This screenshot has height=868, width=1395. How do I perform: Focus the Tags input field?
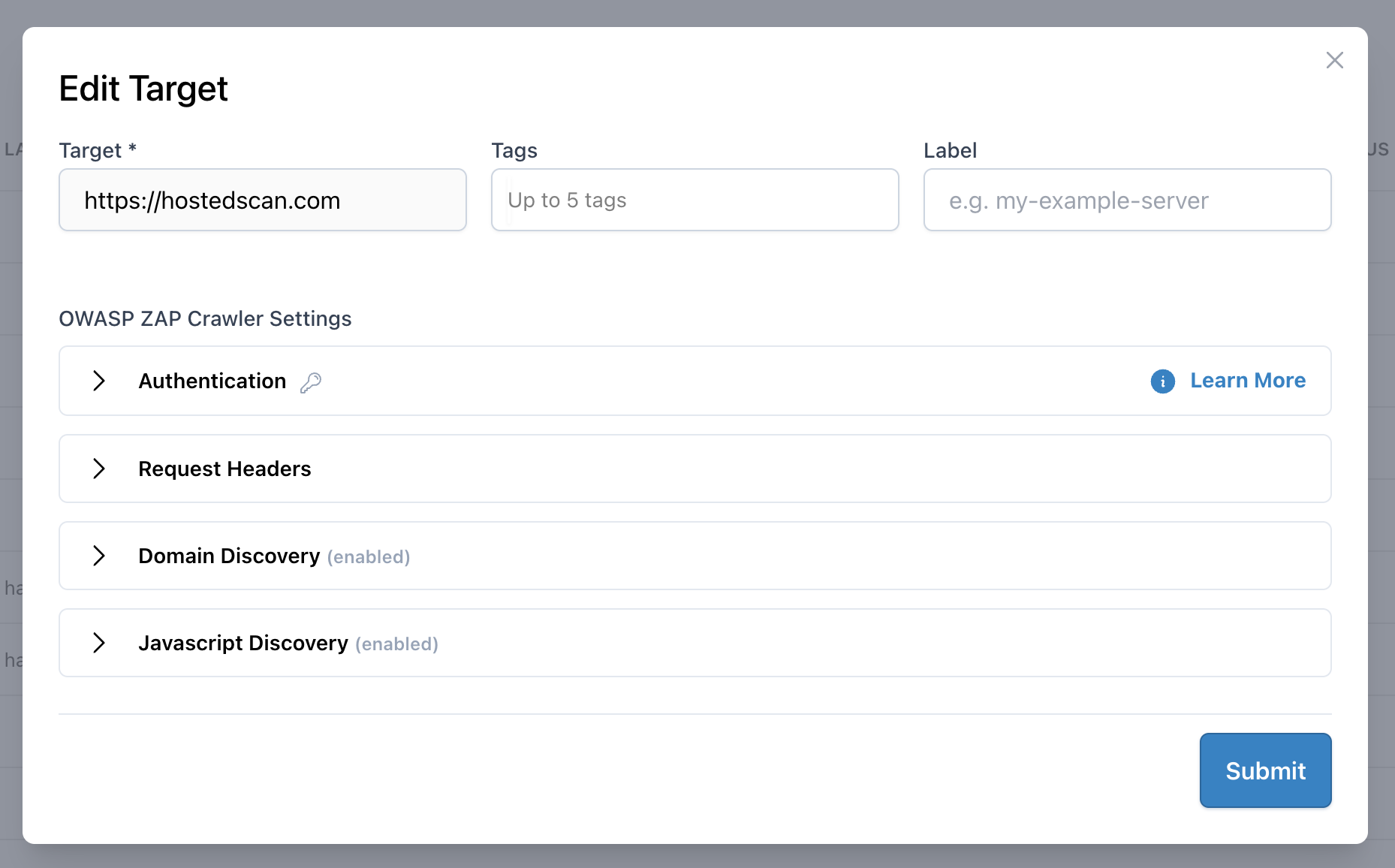695,200
